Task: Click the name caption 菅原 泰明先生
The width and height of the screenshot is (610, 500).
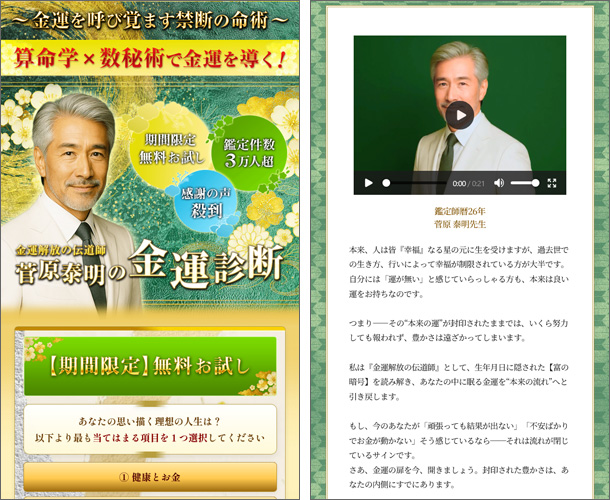Action: [x=460, y=225]
